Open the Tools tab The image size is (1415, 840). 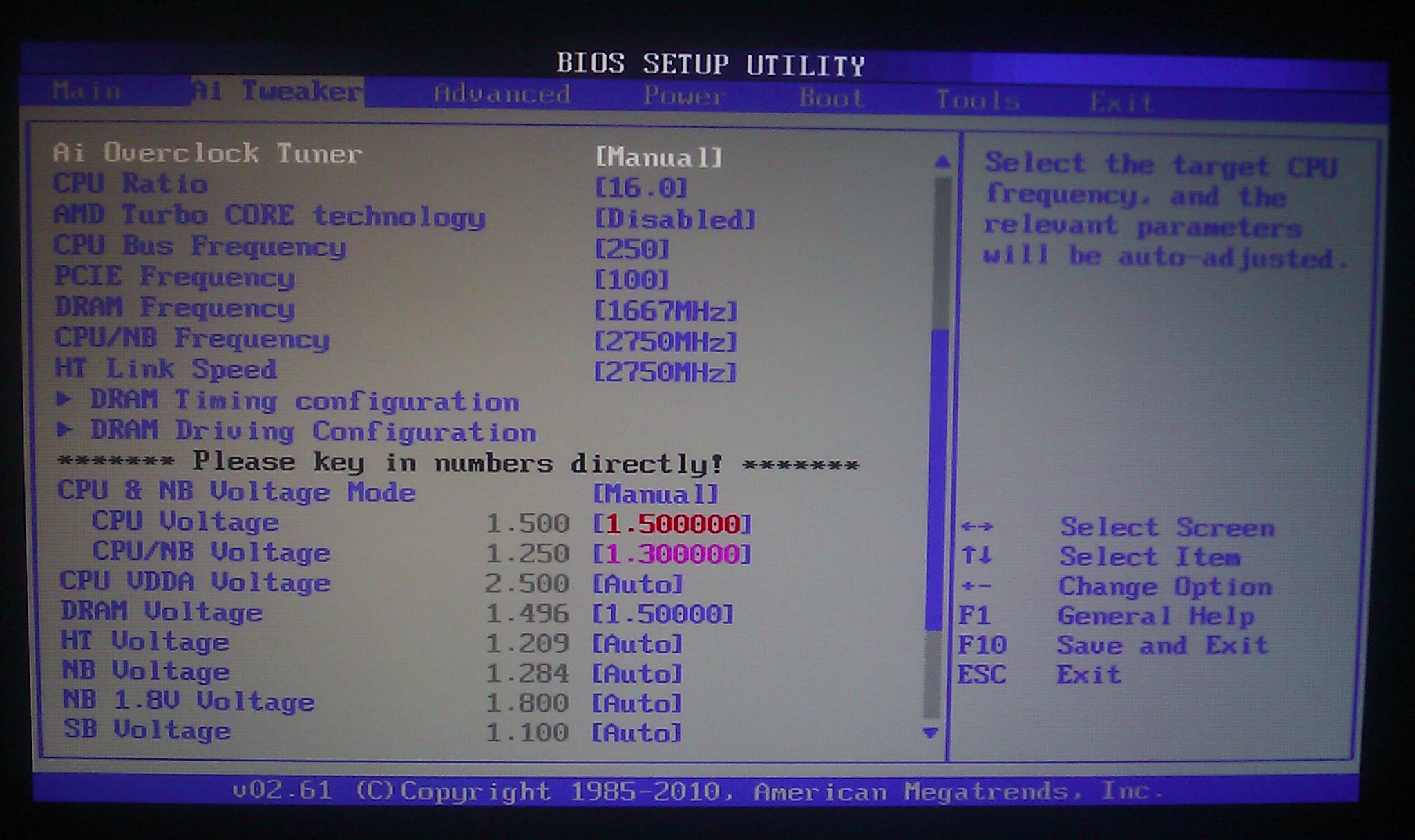[x=978, y=100]
